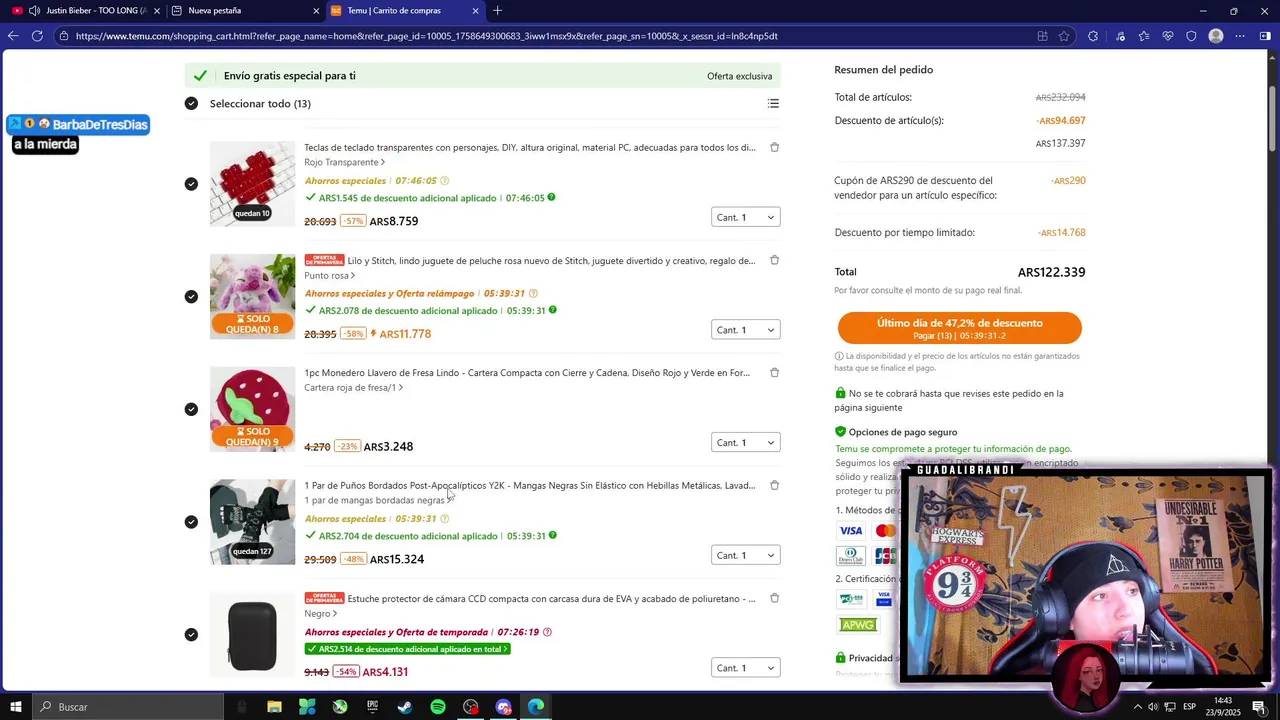Remove the Lilo y Stitch plush via its trash icon
1280x720 pixels.
(775, 260)
